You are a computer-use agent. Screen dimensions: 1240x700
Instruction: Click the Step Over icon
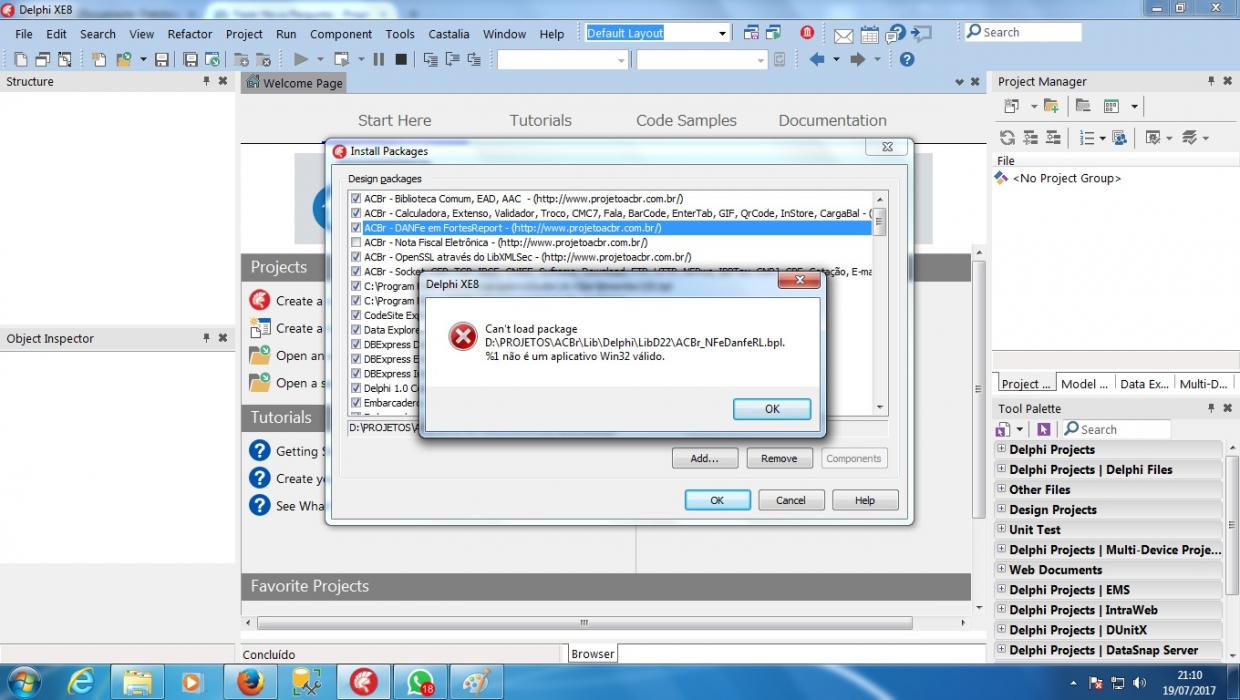pyautogui.click(x=452, y=60)
